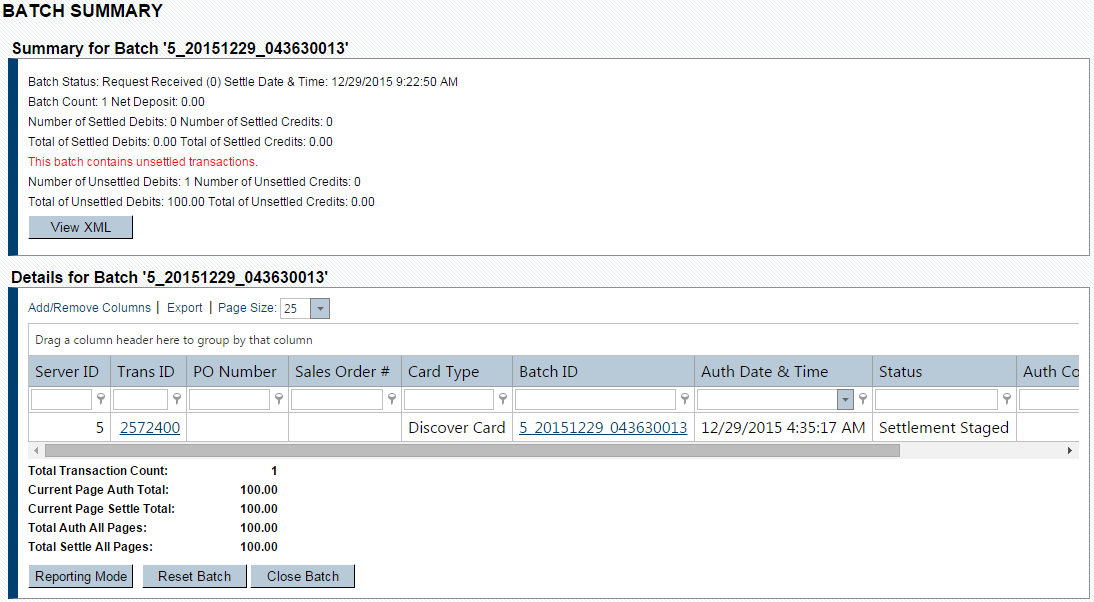
Task: Switch to Reporting Mode
Action: click(81, 576)
